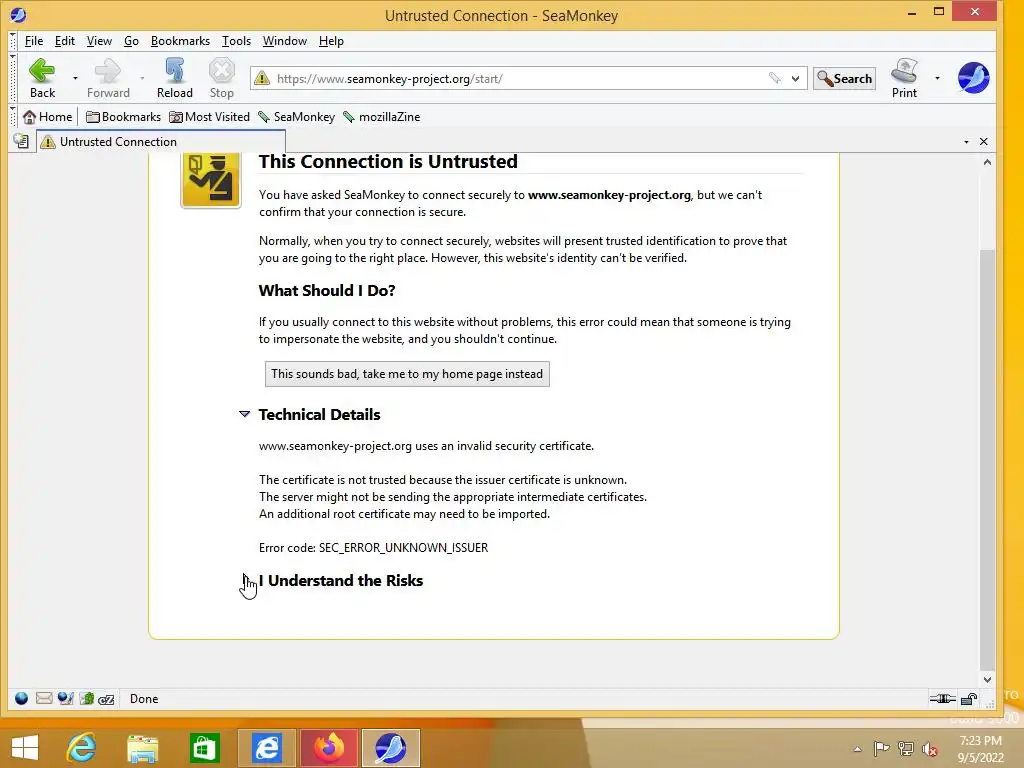Click the taskbar clock showing 7:23 PM

[x=980, y=749]
